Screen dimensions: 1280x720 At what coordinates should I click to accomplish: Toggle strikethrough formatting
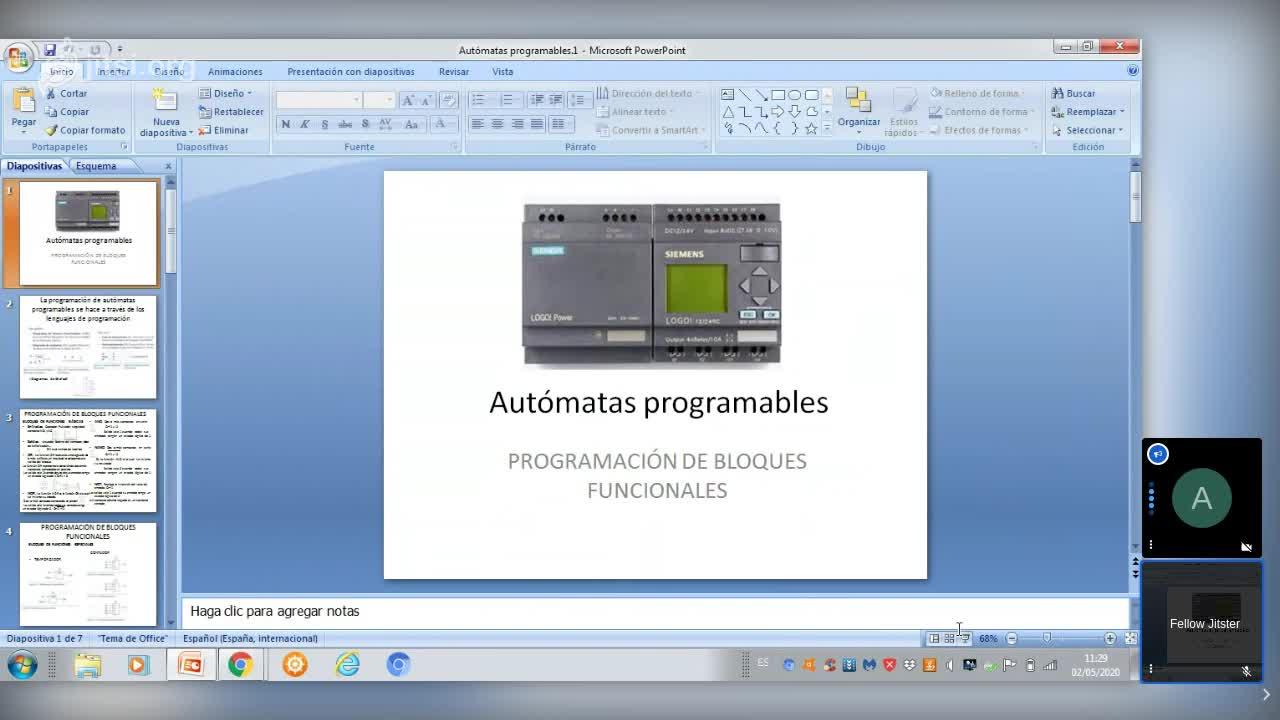pos(345,124)
